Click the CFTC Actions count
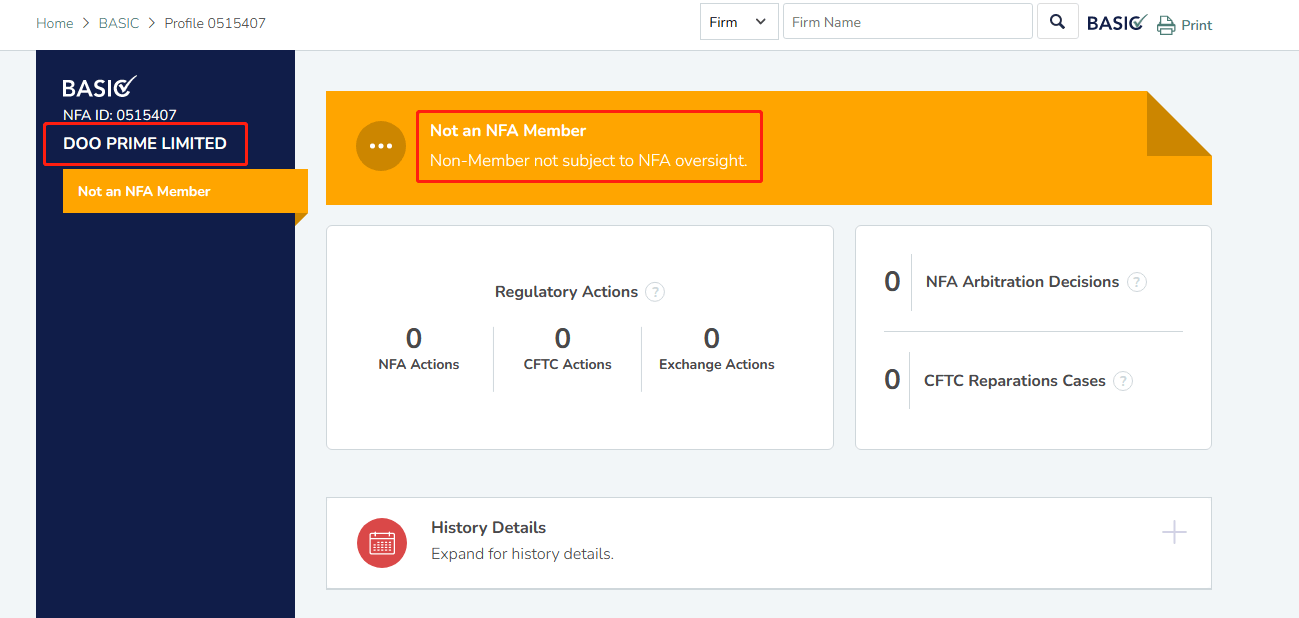This screenshot has height=618, width=1299. pyautogui.click(x=563, y=339)
